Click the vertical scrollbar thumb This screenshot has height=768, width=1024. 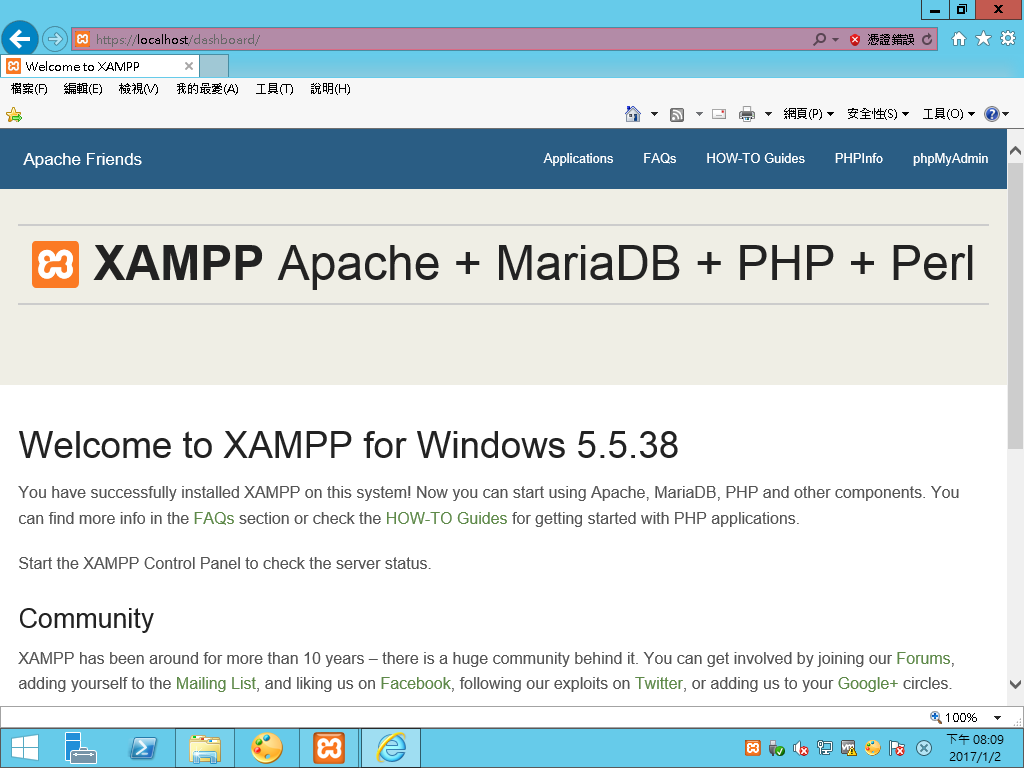coord(1016,304)
